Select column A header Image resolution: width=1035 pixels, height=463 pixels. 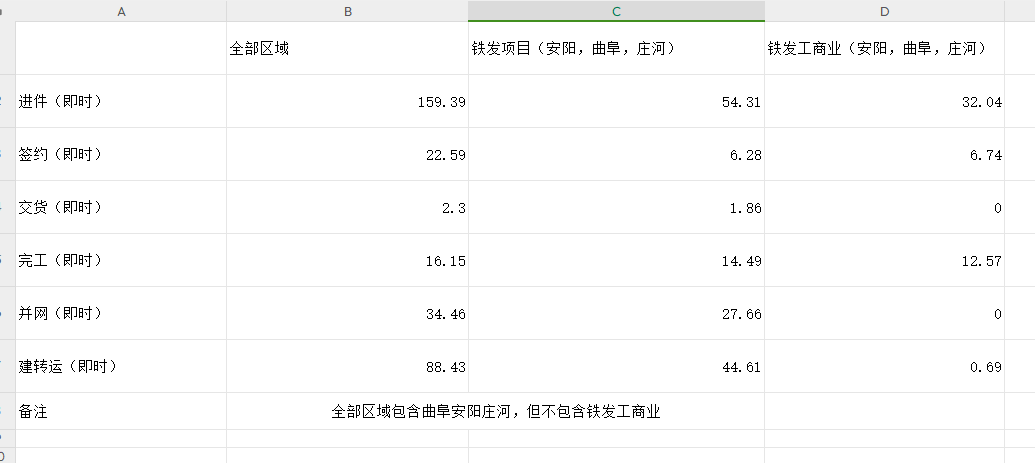pyautogui.click(x=121, y=11)
